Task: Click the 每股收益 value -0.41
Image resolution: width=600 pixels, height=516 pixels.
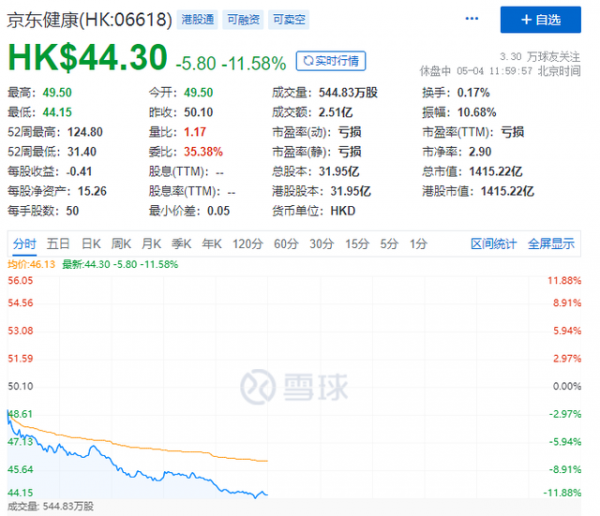Action: coord(79,171)
